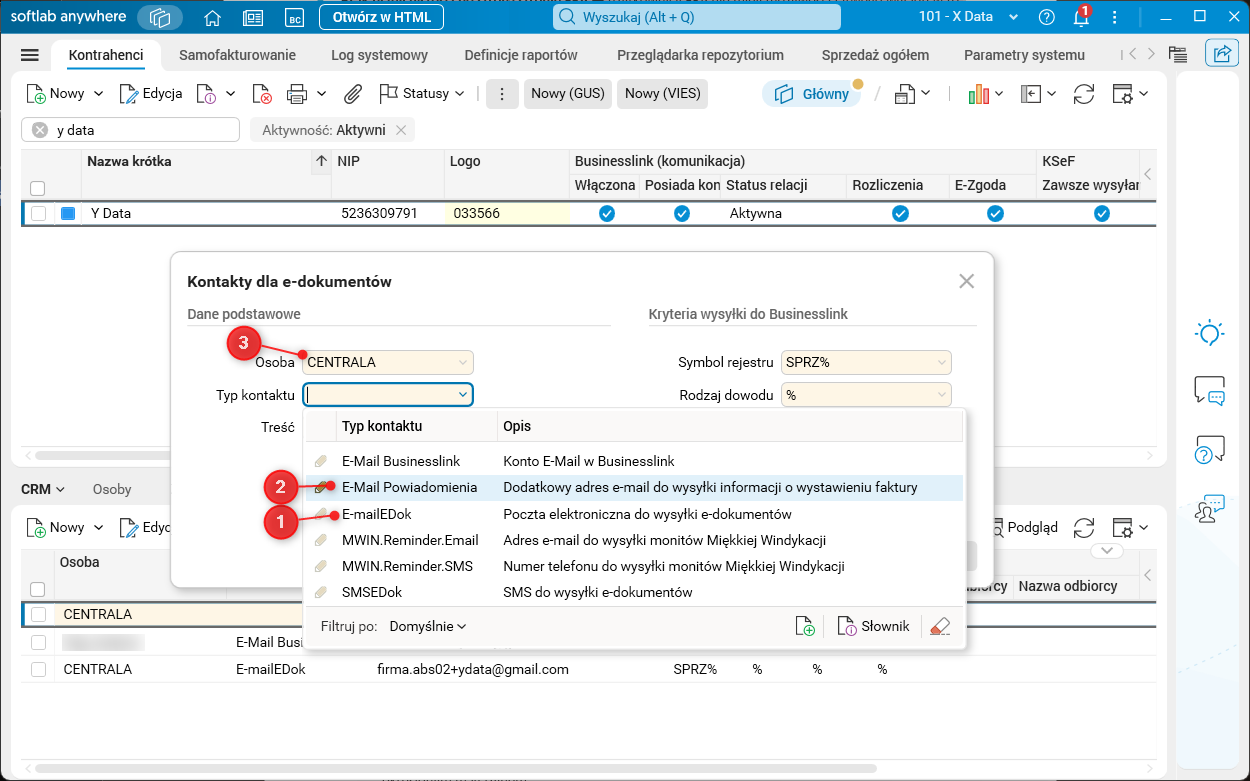Screen dimensions: 1250x781
Task: Switch to Log systemowy tab
Action: [380, 55]
